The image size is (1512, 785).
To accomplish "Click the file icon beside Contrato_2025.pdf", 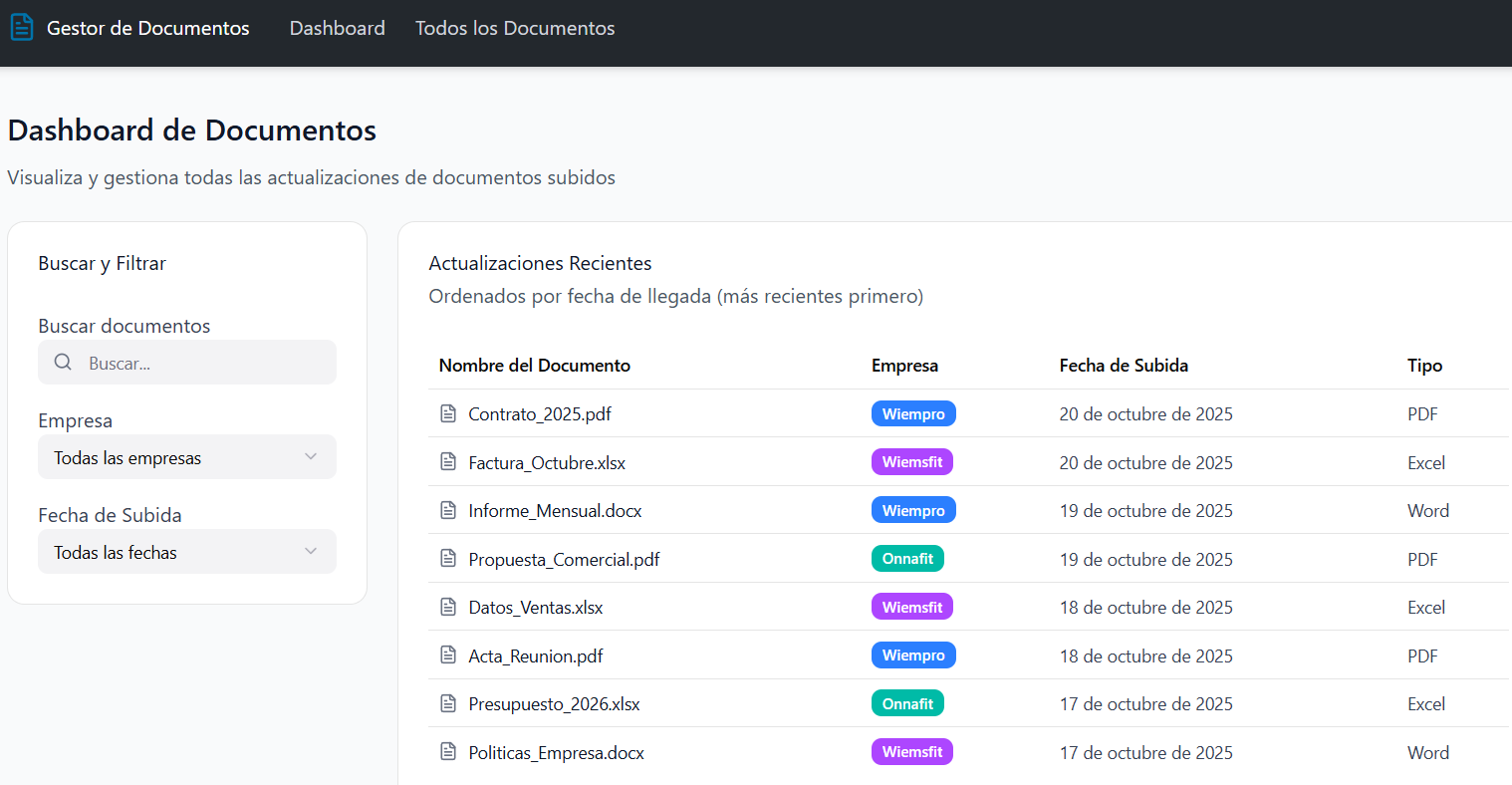I will pos(448,413).
